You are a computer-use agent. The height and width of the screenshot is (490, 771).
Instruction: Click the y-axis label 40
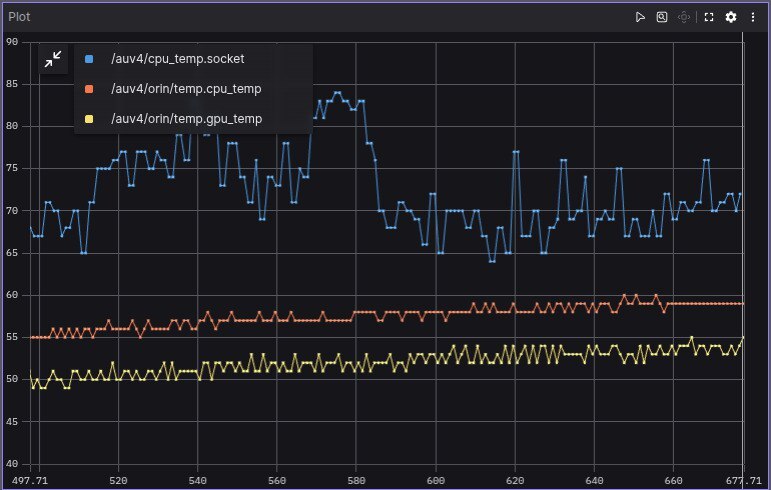click(x=12, y=463)
